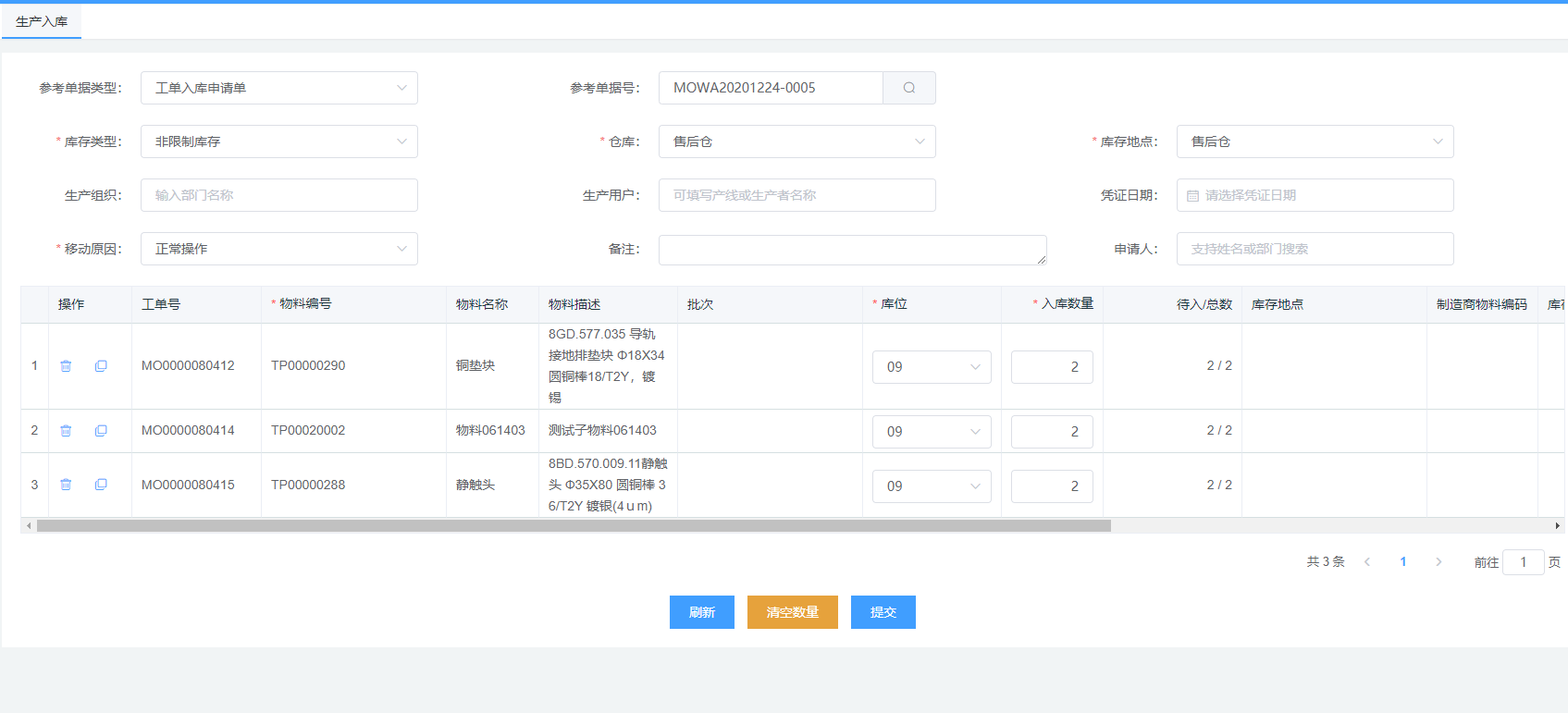Viewport: 1568px width, 713px height.
Task: Copy row 3 using the duplicate icon
Action: coord(101,485)
